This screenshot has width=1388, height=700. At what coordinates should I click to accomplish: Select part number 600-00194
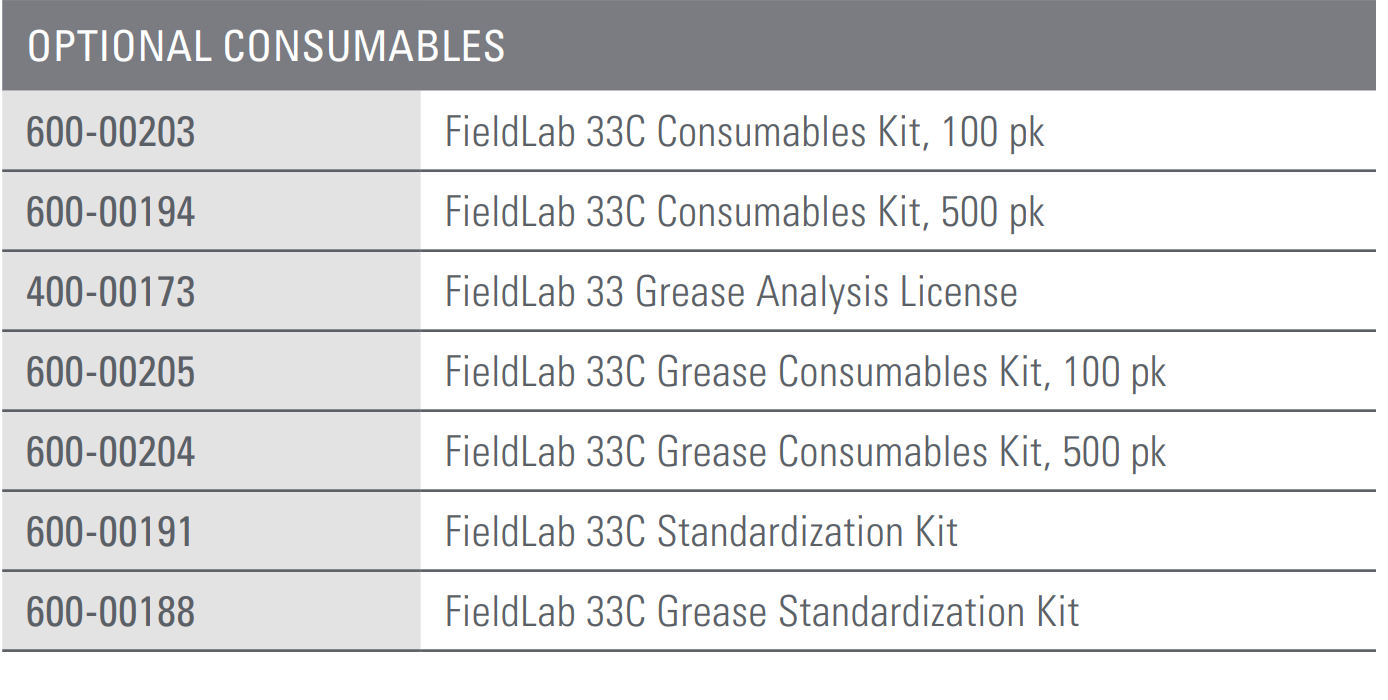111,212
